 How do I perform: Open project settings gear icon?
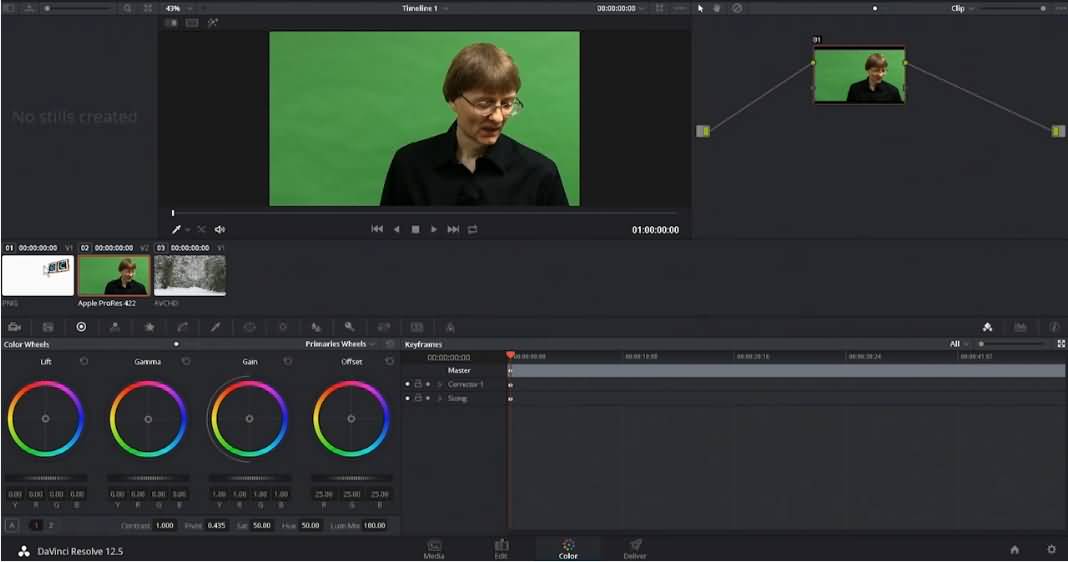tap(1051, 550)
